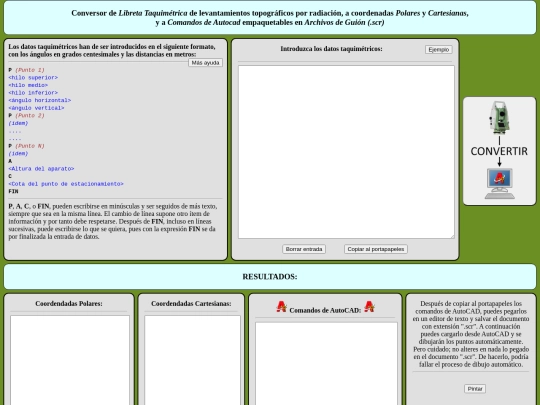Click the '<hilo inferior>' format line

coord(33,93)
